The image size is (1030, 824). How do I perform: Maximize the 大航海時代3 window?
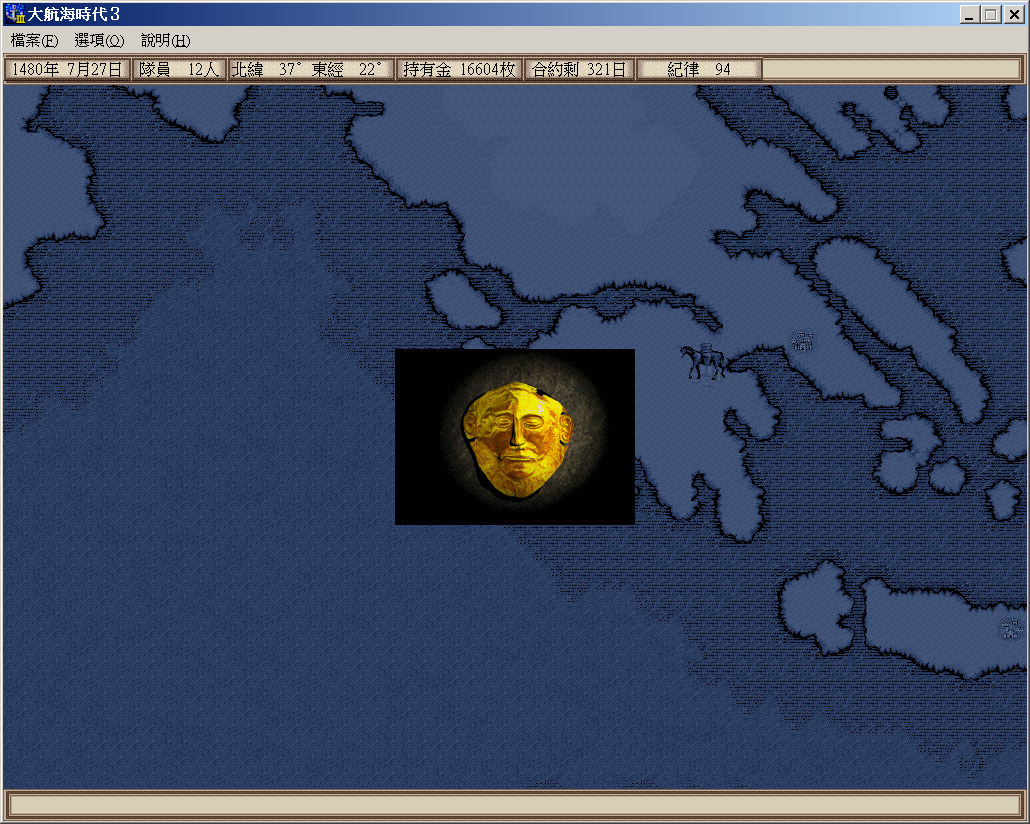click(x=990, y=15)
